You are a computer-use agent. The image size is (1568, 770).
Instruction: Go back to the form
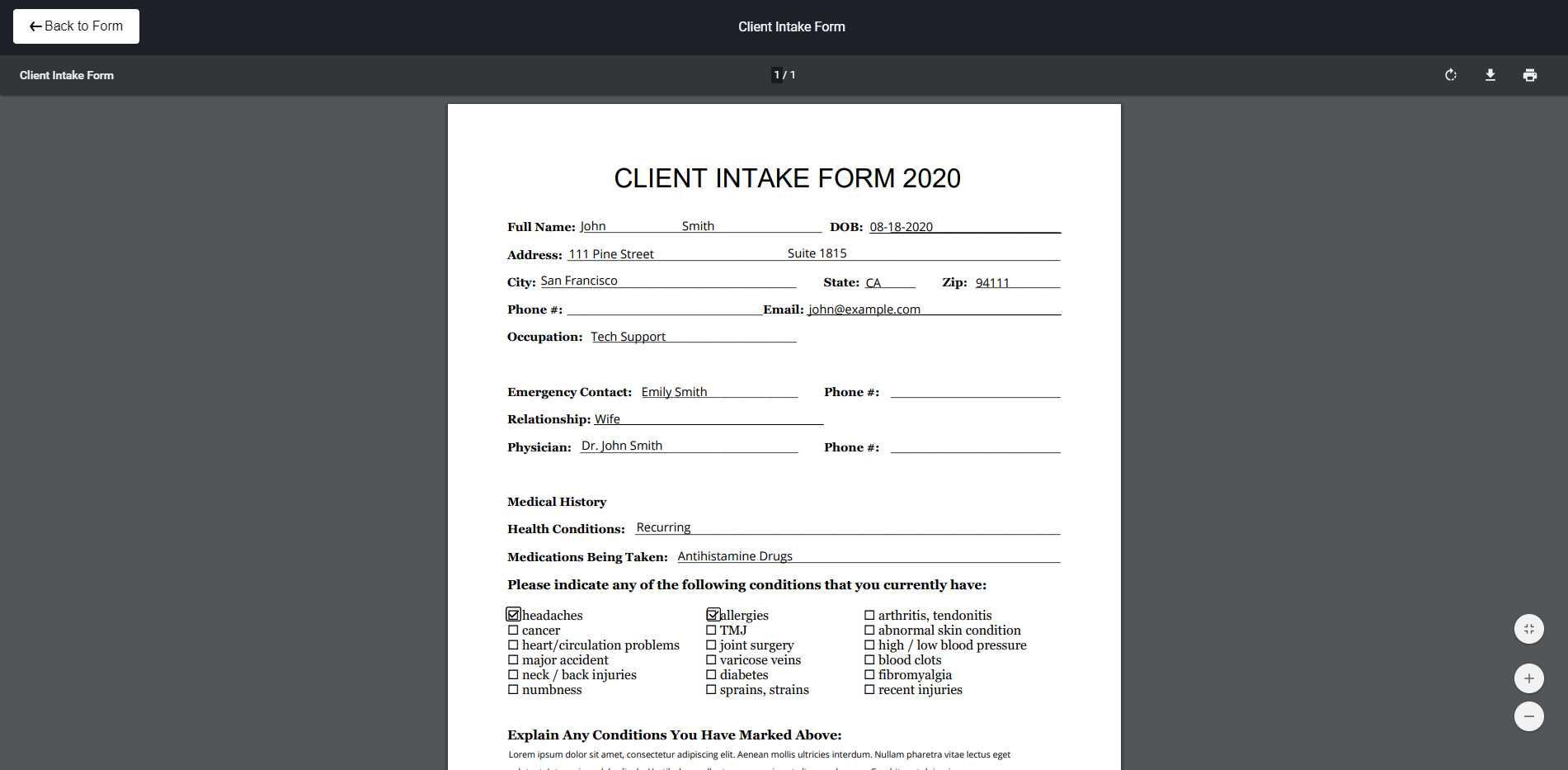(76, 26)
